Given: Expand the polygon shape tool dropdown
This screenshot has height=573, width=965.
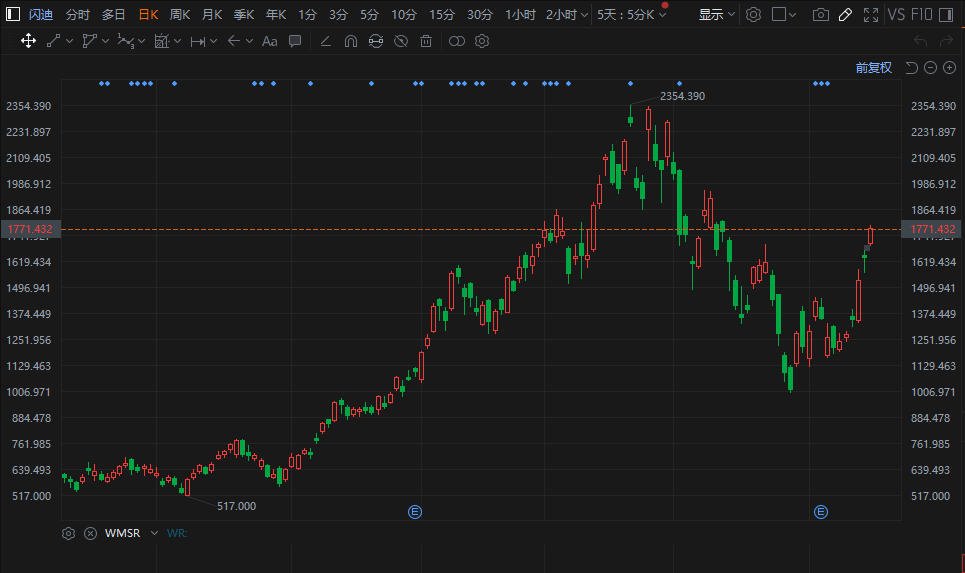Looking at the screenshot, I should pyautogui.click(x=106, y=41).
